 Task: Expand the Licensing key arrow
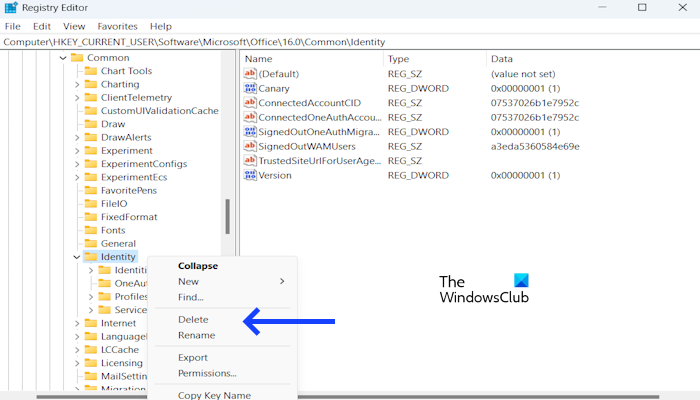coord(77,363)
